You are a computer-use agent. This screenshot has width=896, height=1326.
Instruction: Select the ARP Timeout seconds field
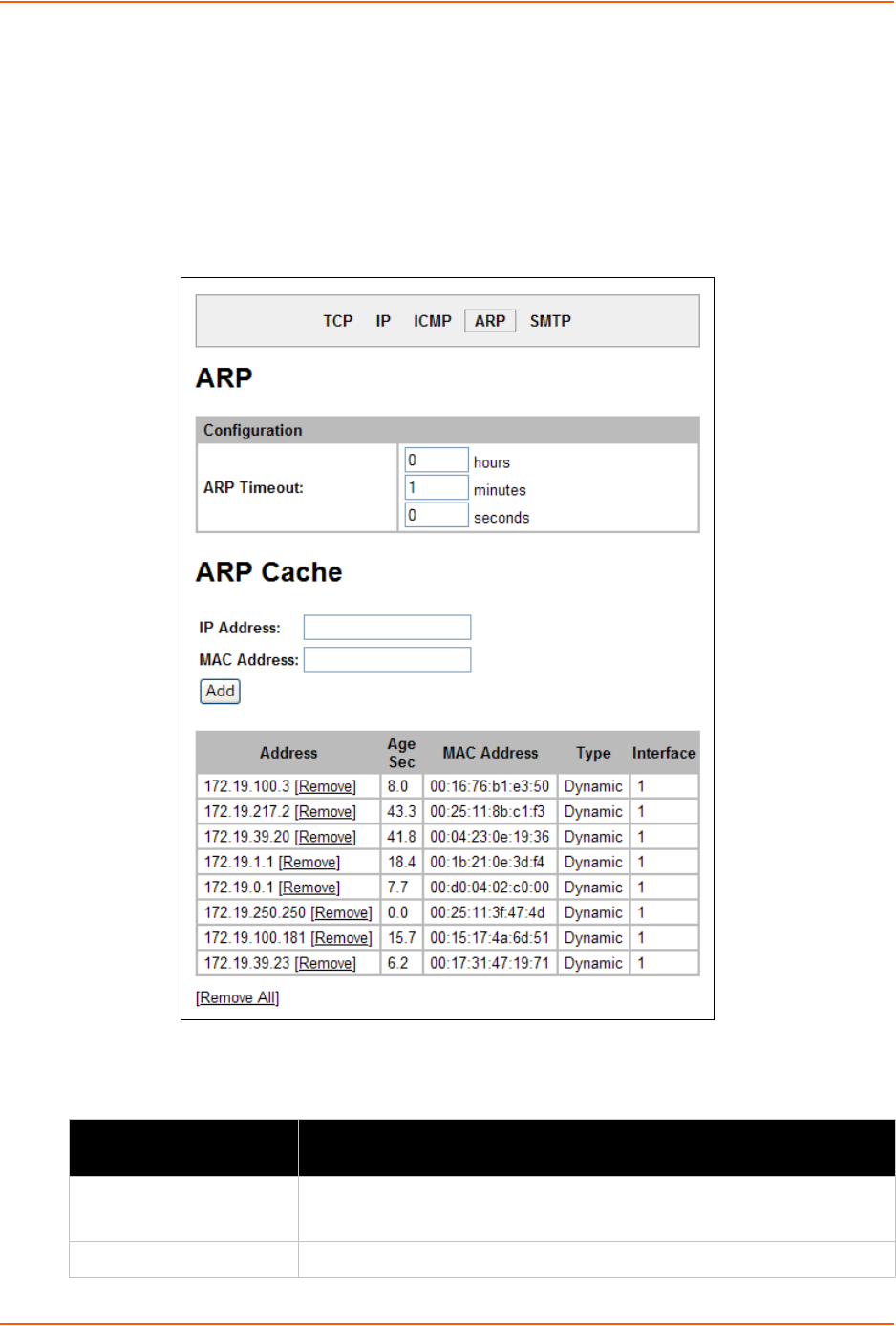[436, 516]
